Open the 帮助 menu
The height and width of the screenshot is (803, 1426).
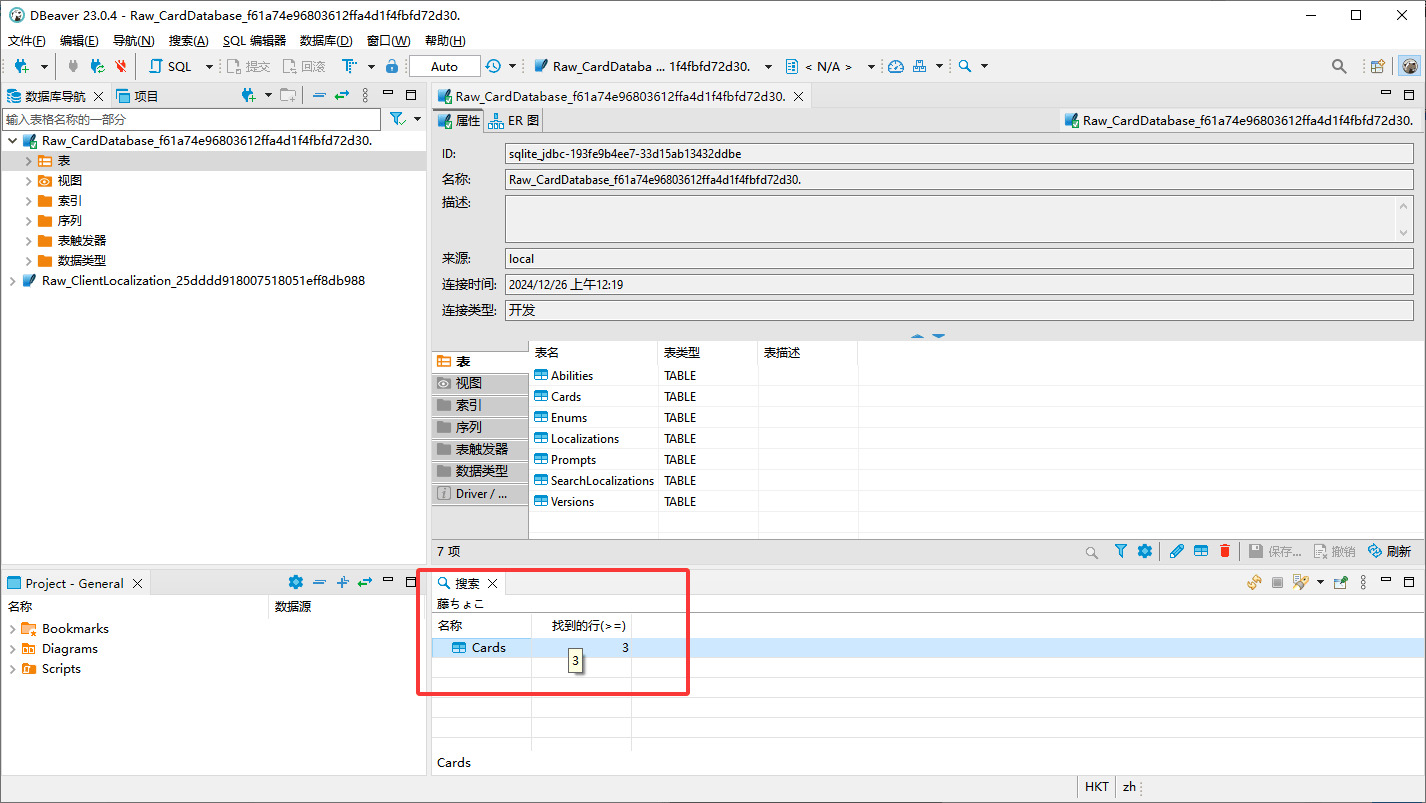445,41
